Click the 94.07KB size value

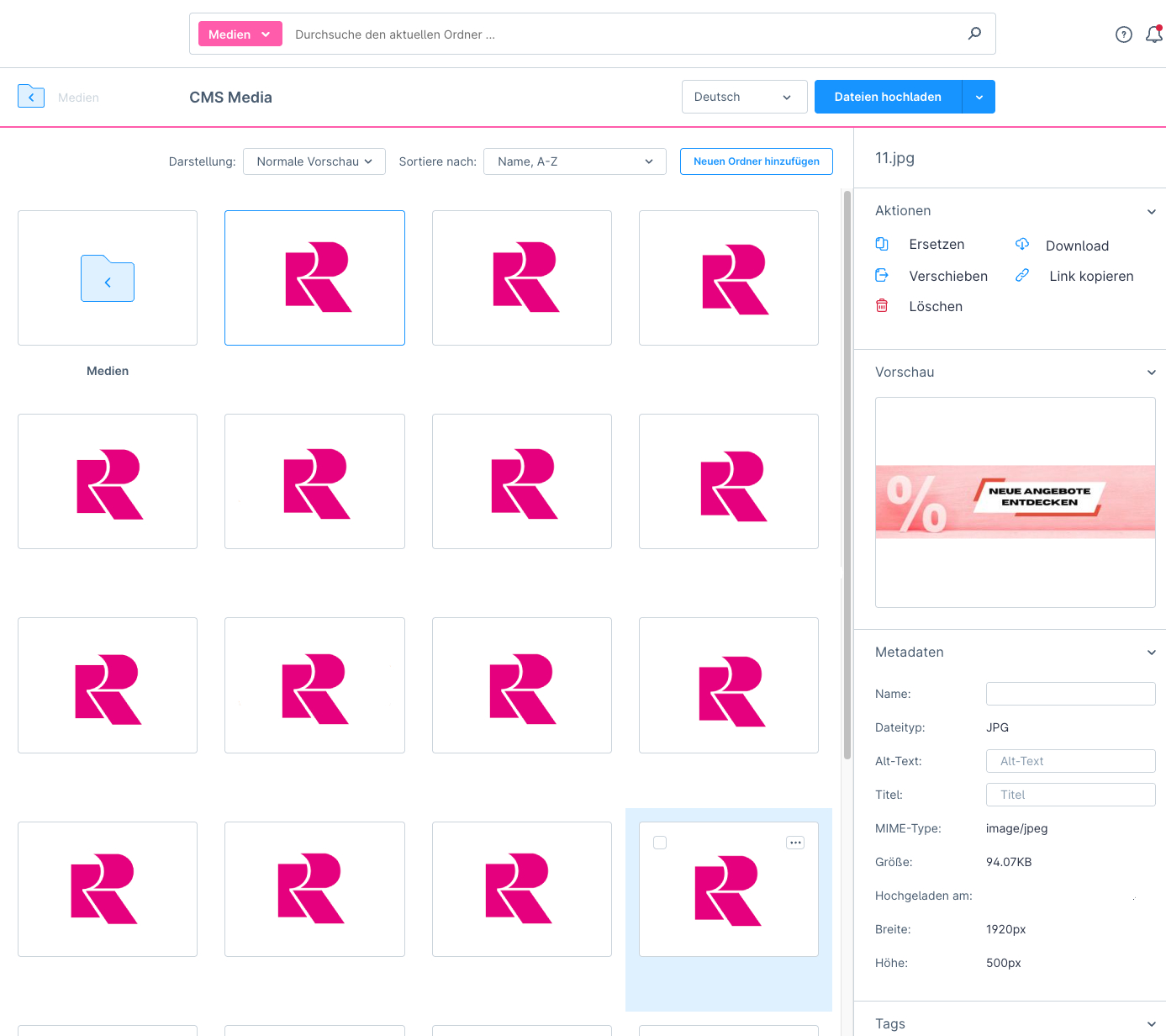[1009, 862]
